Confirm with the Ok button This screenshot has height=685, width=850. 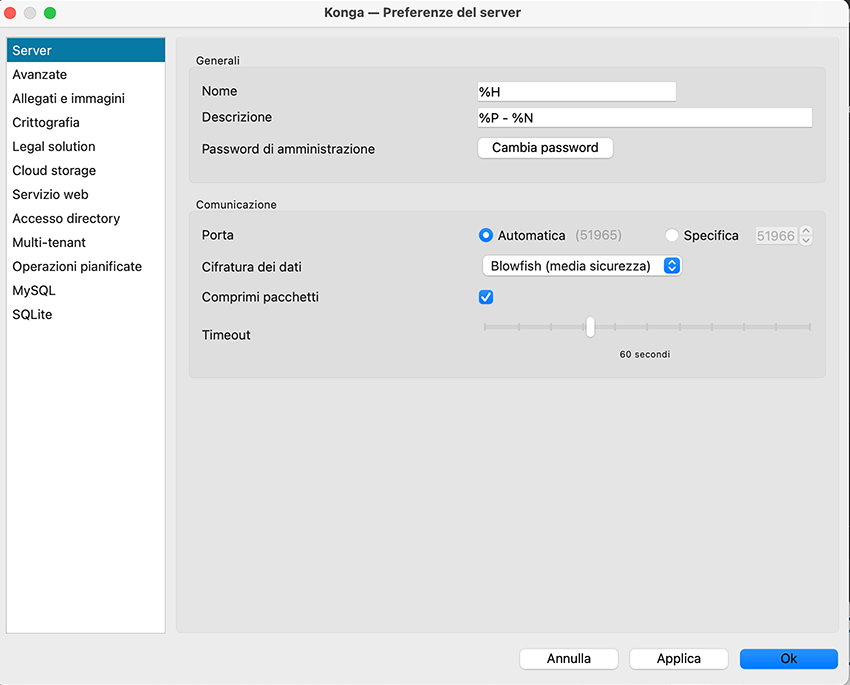pos(788,659)
